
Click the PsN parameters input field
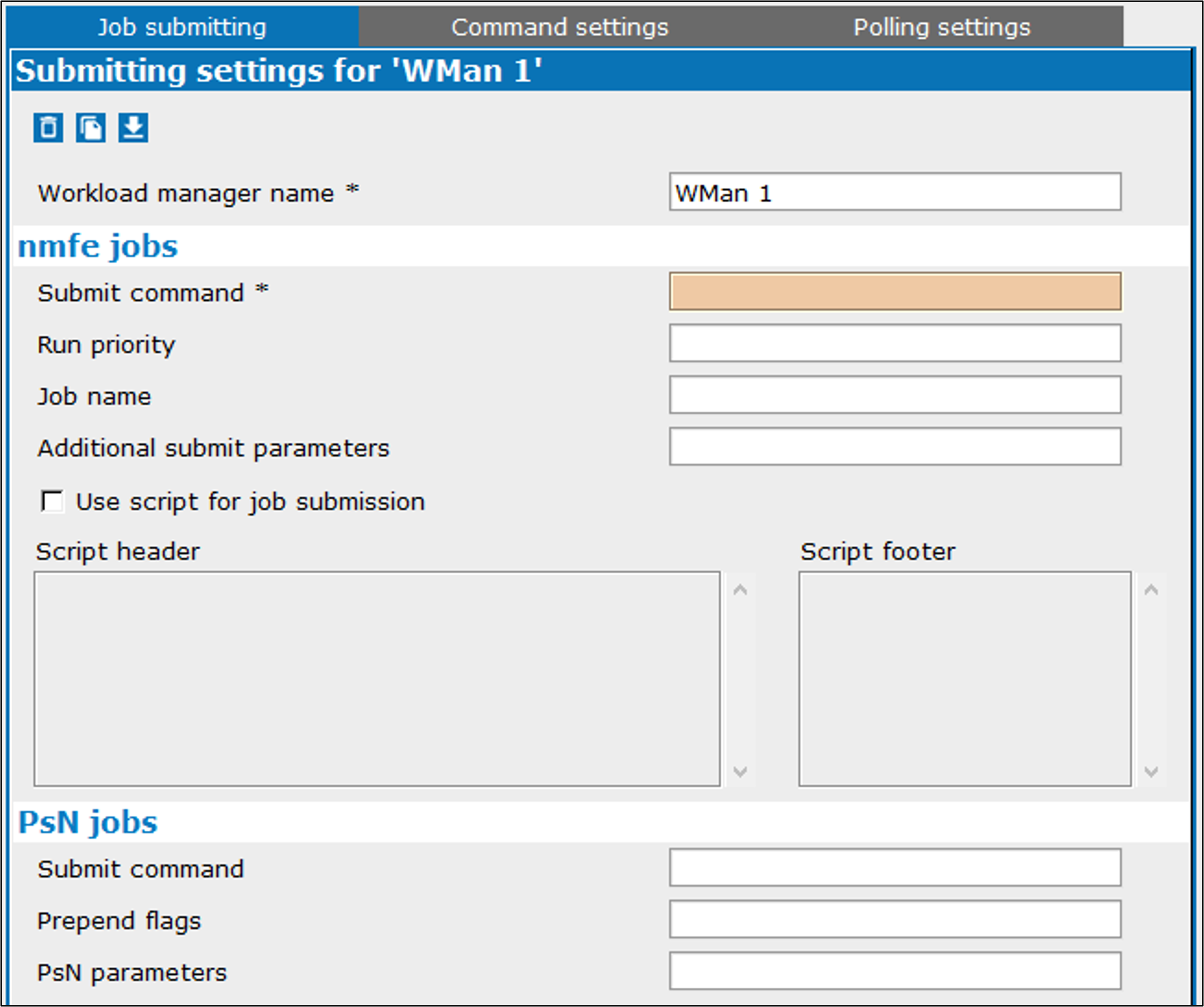pos(895,971)
